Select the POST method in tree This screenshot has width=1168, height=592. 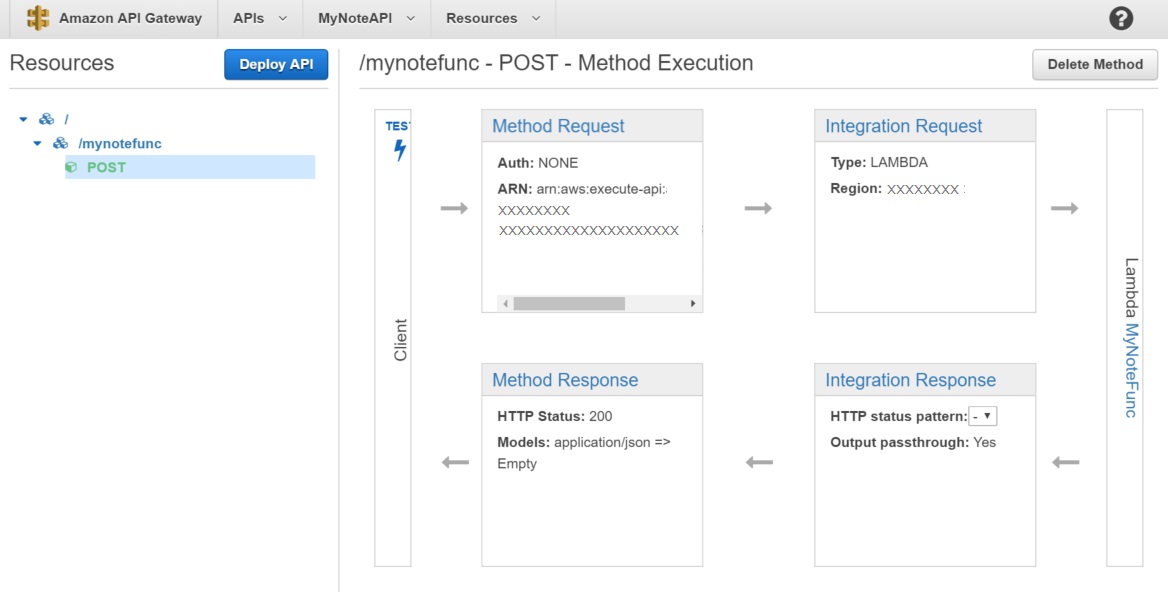[x=107, y=168]
